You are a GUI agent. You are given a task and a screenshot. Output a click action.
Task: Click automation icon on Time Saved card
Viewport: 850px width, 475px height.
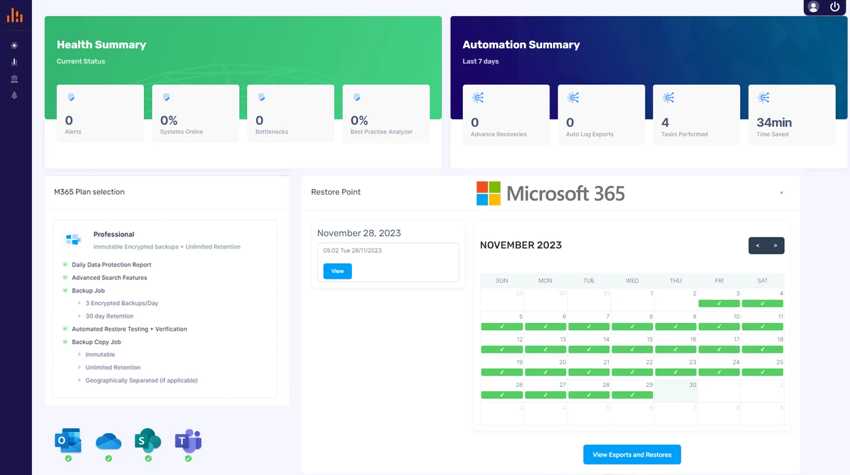click(x=764, y=98)
